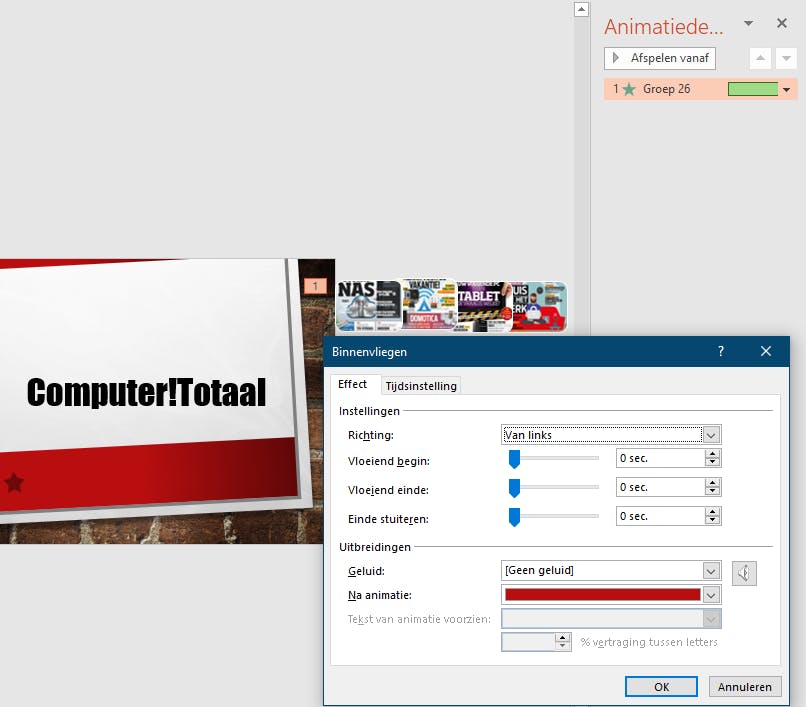Viewport: 806px width, 707px height.
Task: Click the animation number 1 tag on slide
Action: pyautogui.click(x=315, y=286)
